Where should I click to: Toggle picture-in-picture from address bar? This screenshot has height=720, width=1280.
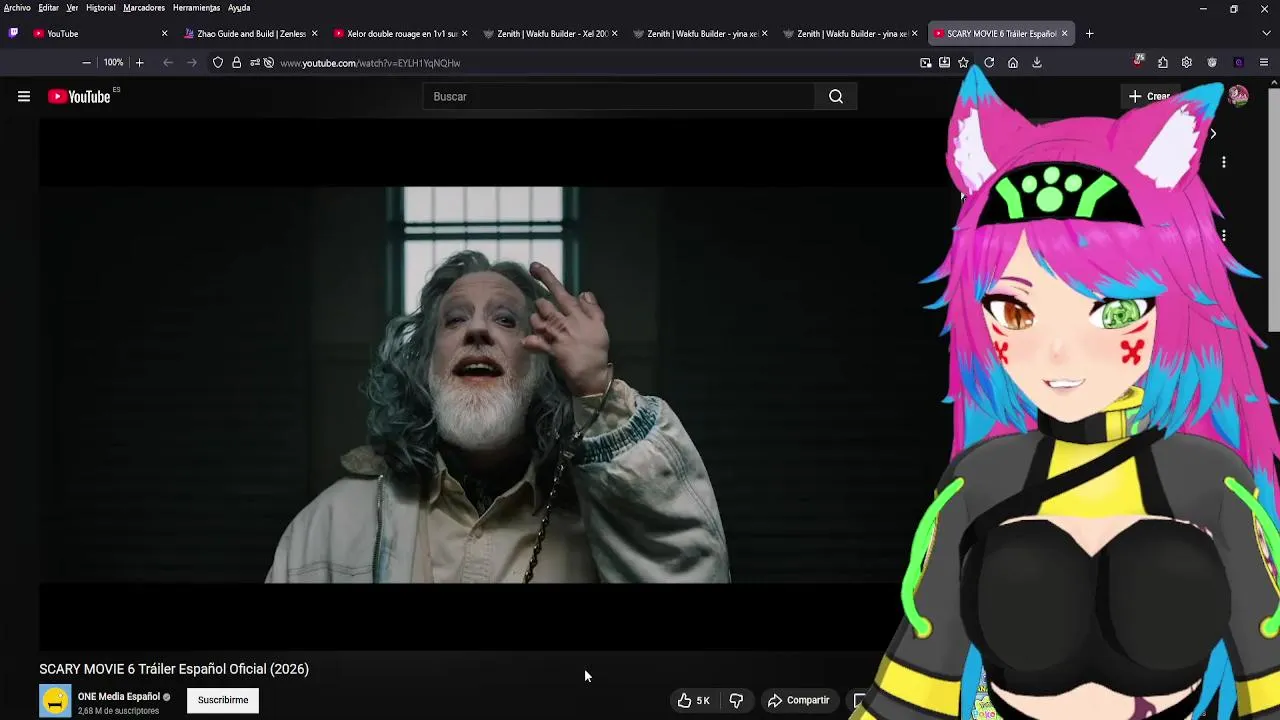pyautogui.click(x=926, y=63)
